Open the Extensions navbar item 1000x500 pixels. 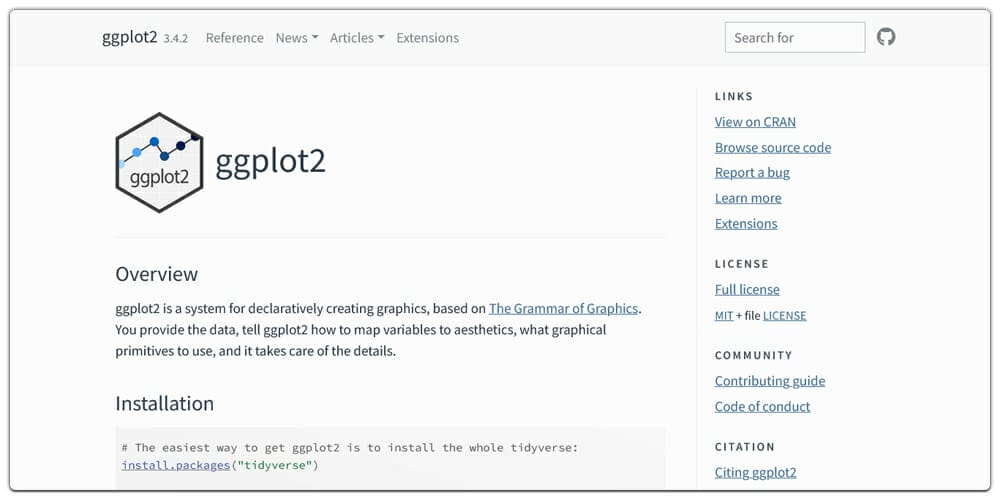[x=427, y=38]
